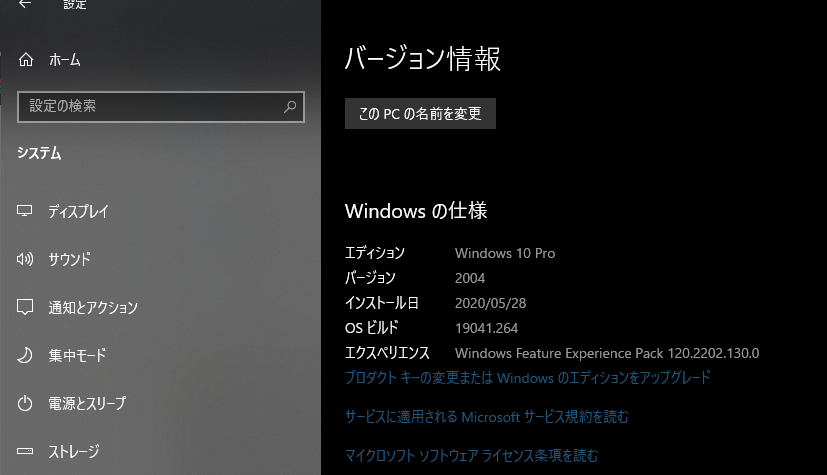Click the ディスプレイ monitor icon

(x=25, y=211)
